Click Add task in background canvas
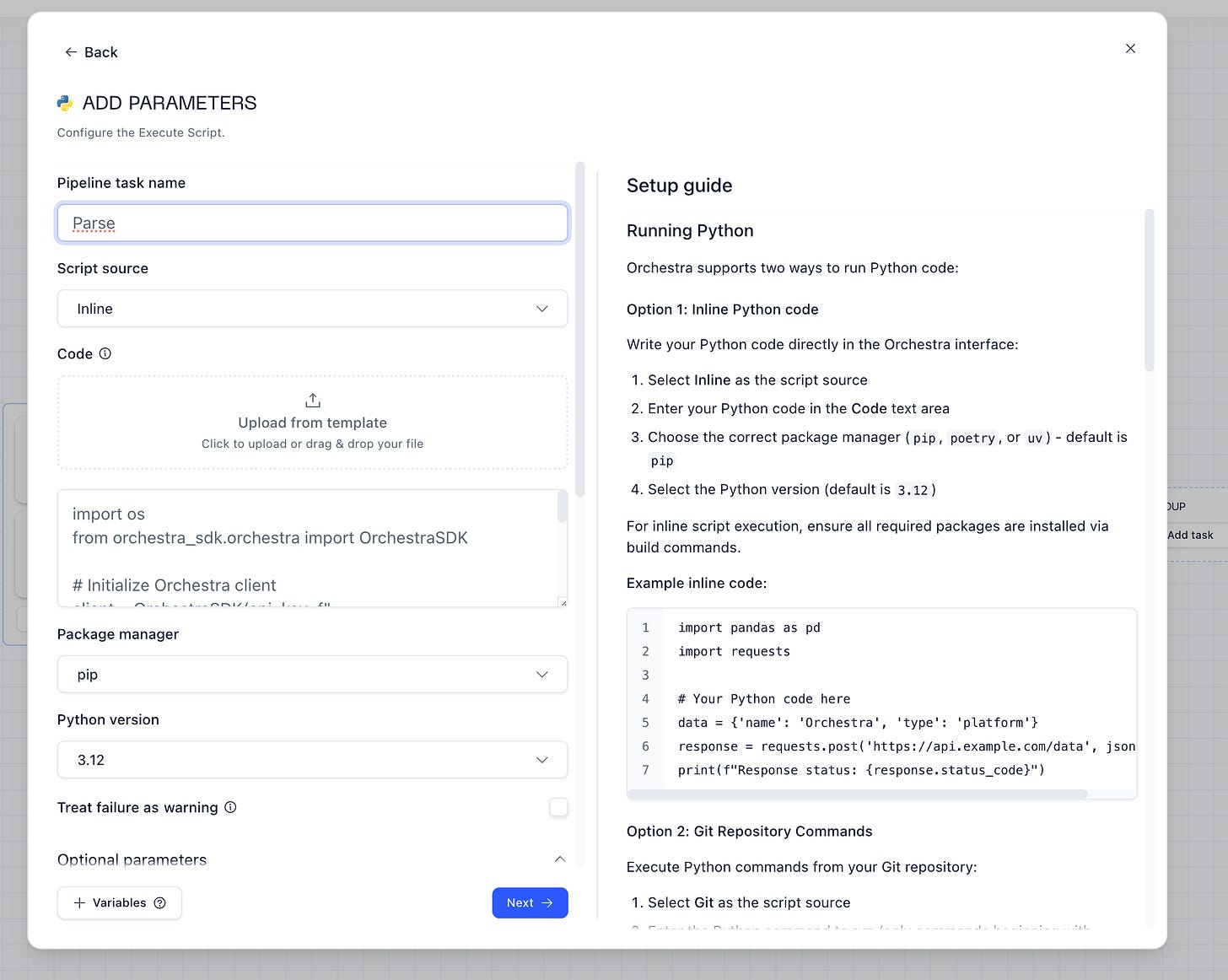Image resolution: width=1228 pixels, height=980 pixels. point(1190,535)
